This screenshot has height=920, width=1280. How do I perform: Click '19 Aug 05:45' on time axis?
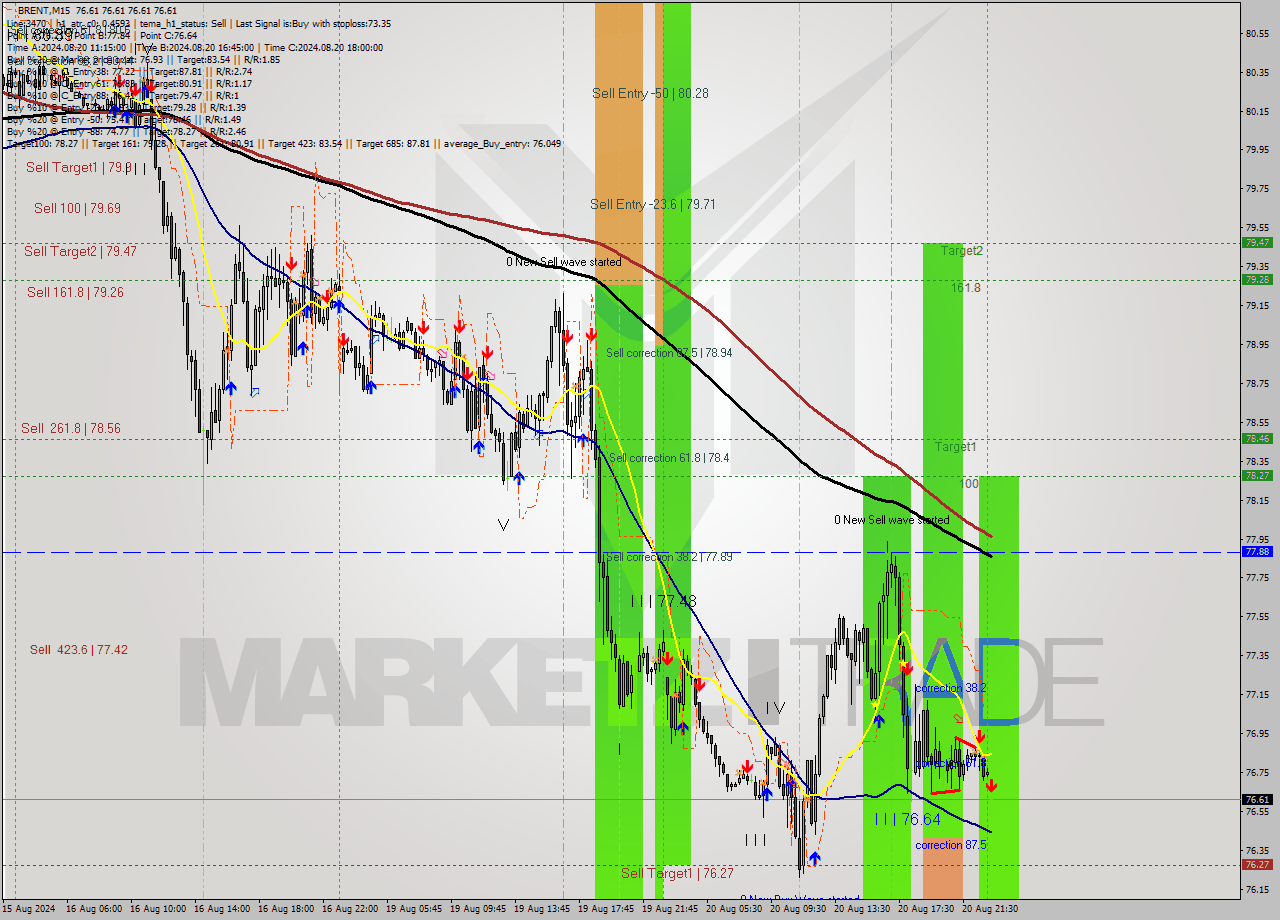[414, 909]
